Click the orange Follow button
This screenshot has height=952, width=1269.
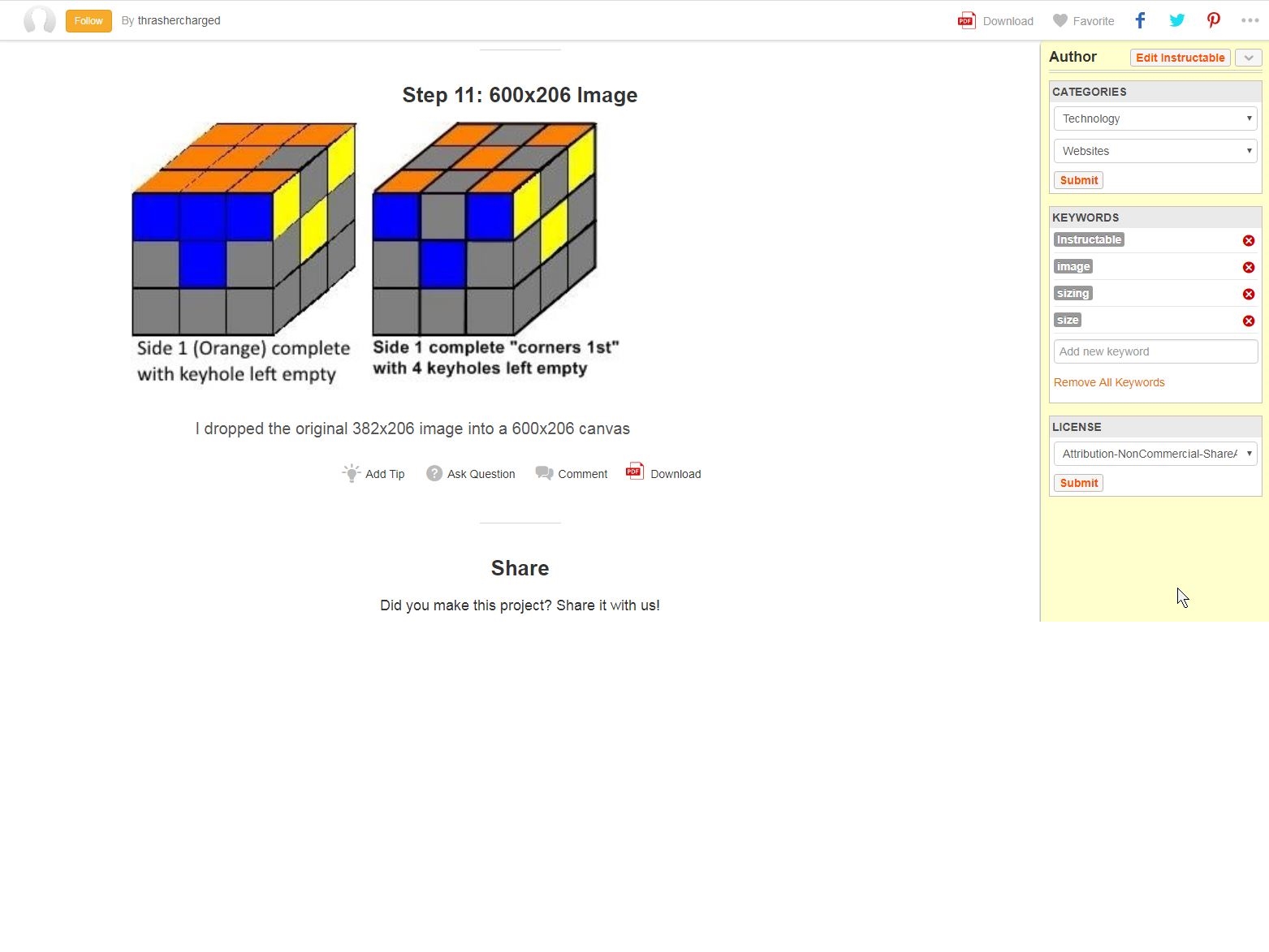point(88,20)
